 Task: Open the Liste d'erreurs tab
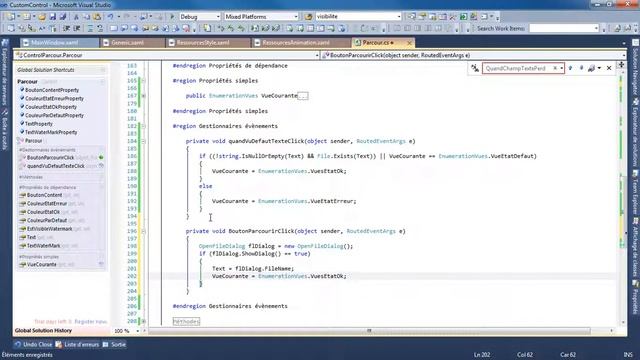point(78,344)
